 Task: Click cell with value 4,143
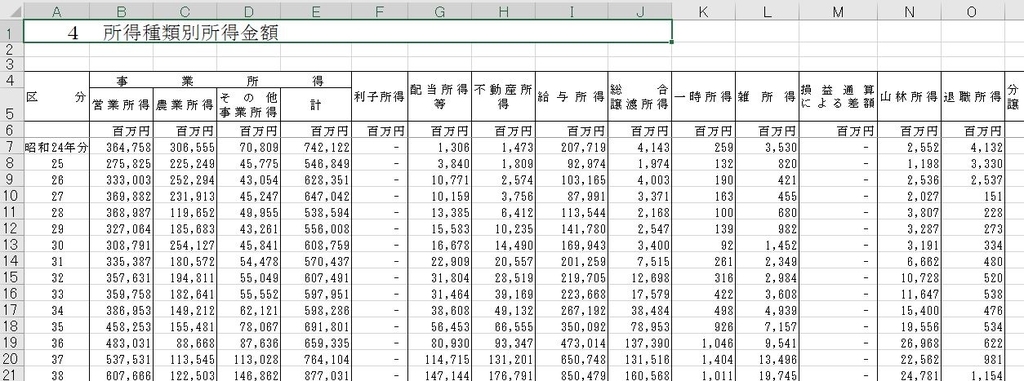click(x=639, y=146)
